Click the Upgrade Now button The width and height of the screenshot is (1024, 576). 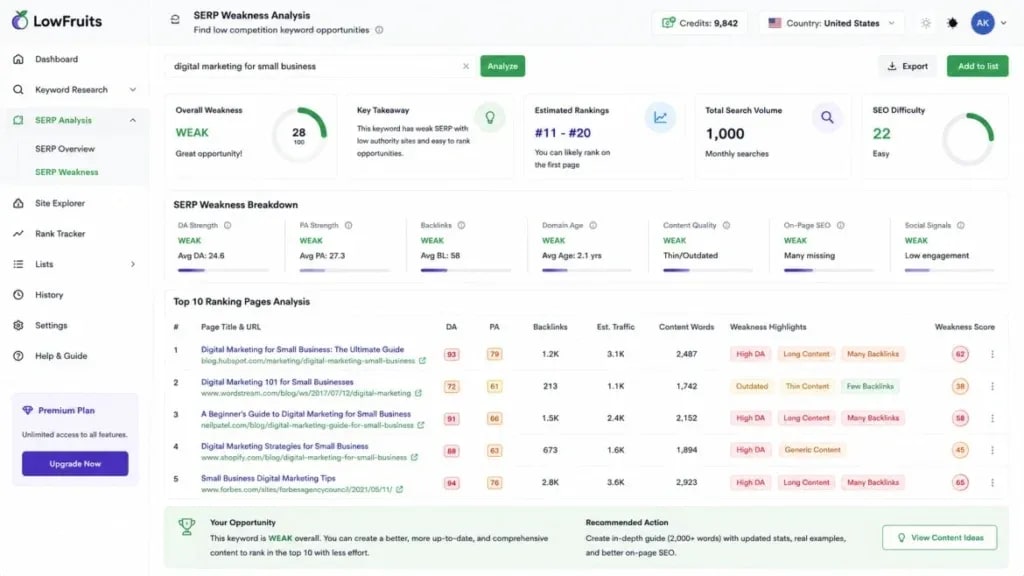(75, 464)
